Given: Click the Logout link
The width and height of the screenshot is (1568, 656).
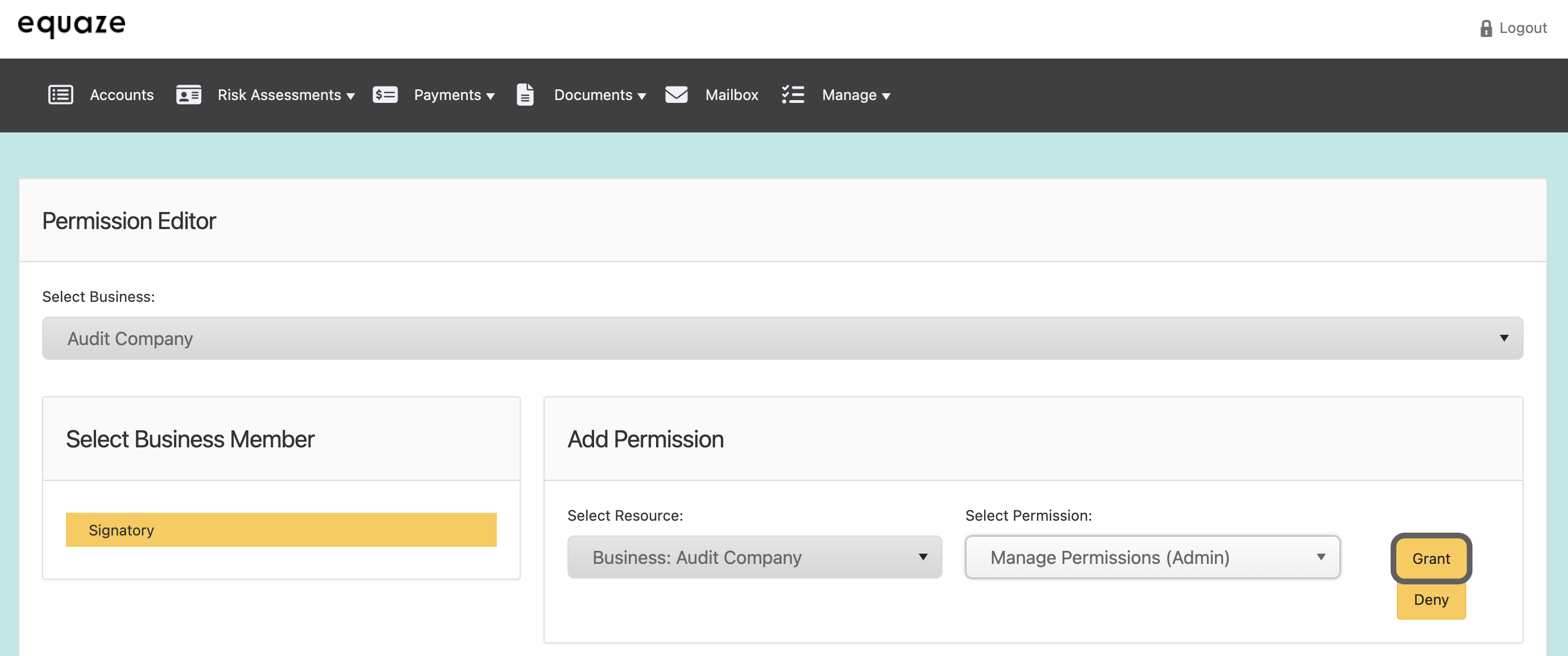Looking at the screenshot, I should 1522,28.
